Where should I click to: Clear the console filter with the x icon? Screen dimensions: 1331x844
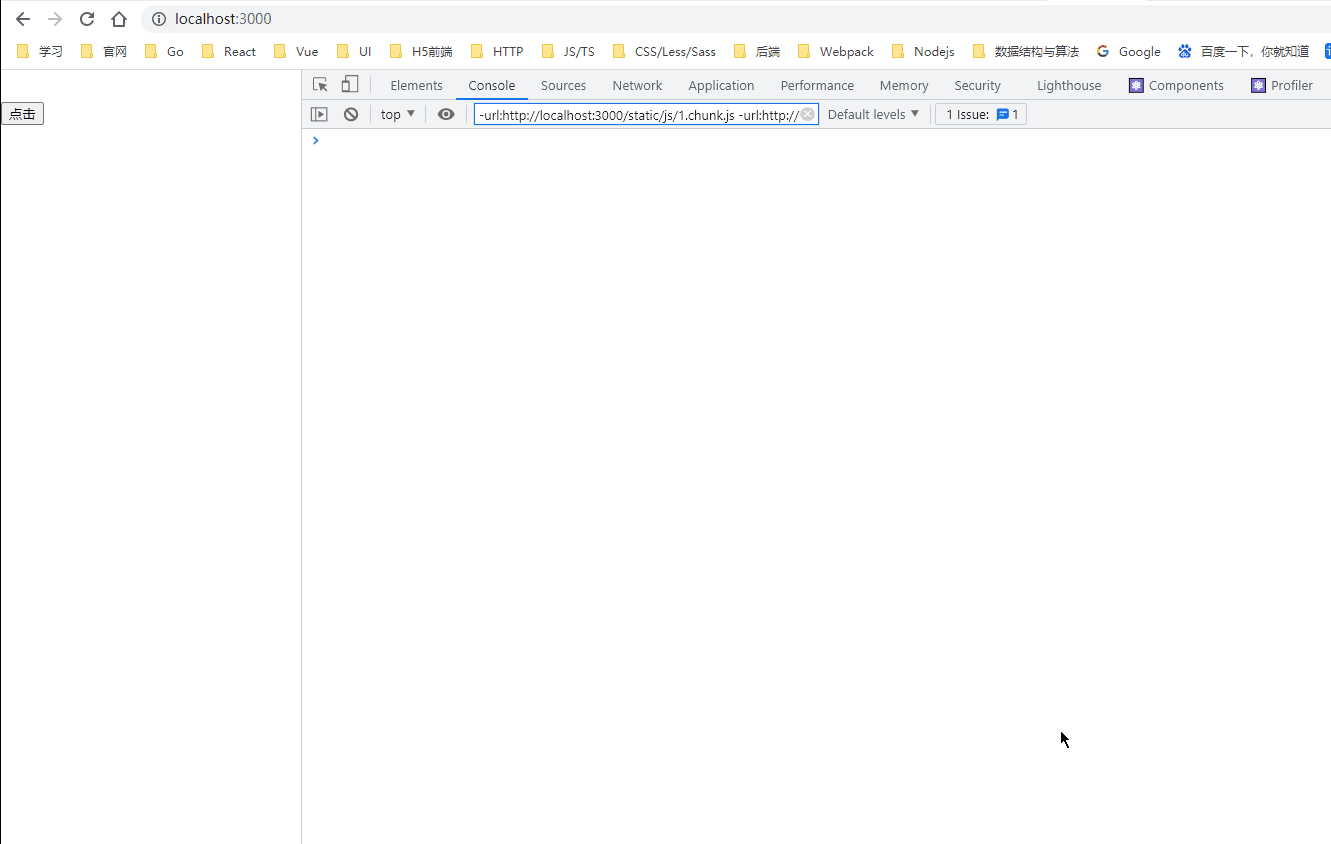[x=807, y=114]
